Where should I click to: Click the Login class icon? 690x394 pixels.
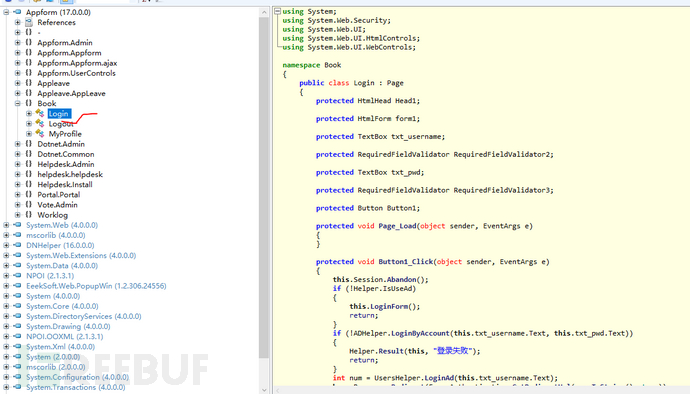(40, 114)
